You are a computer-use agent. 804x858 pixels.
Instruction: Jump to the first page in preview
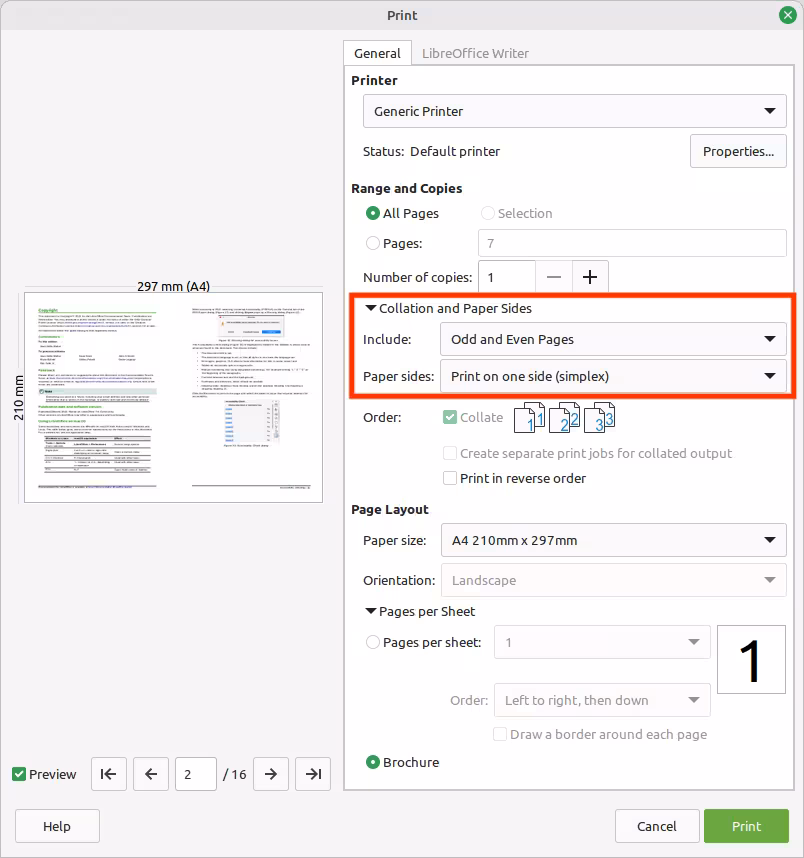click(x=109, y=774)
